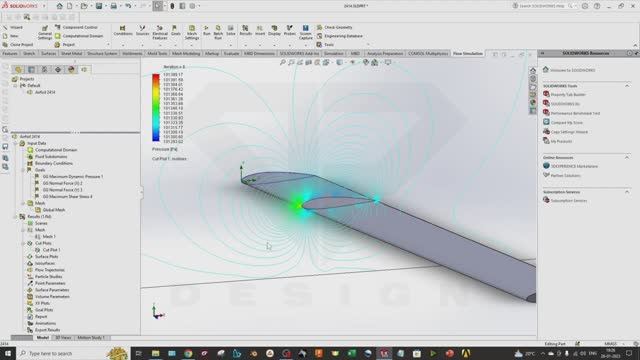Open the PropertyManager panel tab
Viewport: 640px width, 360px height.
[x=31, y=69]
